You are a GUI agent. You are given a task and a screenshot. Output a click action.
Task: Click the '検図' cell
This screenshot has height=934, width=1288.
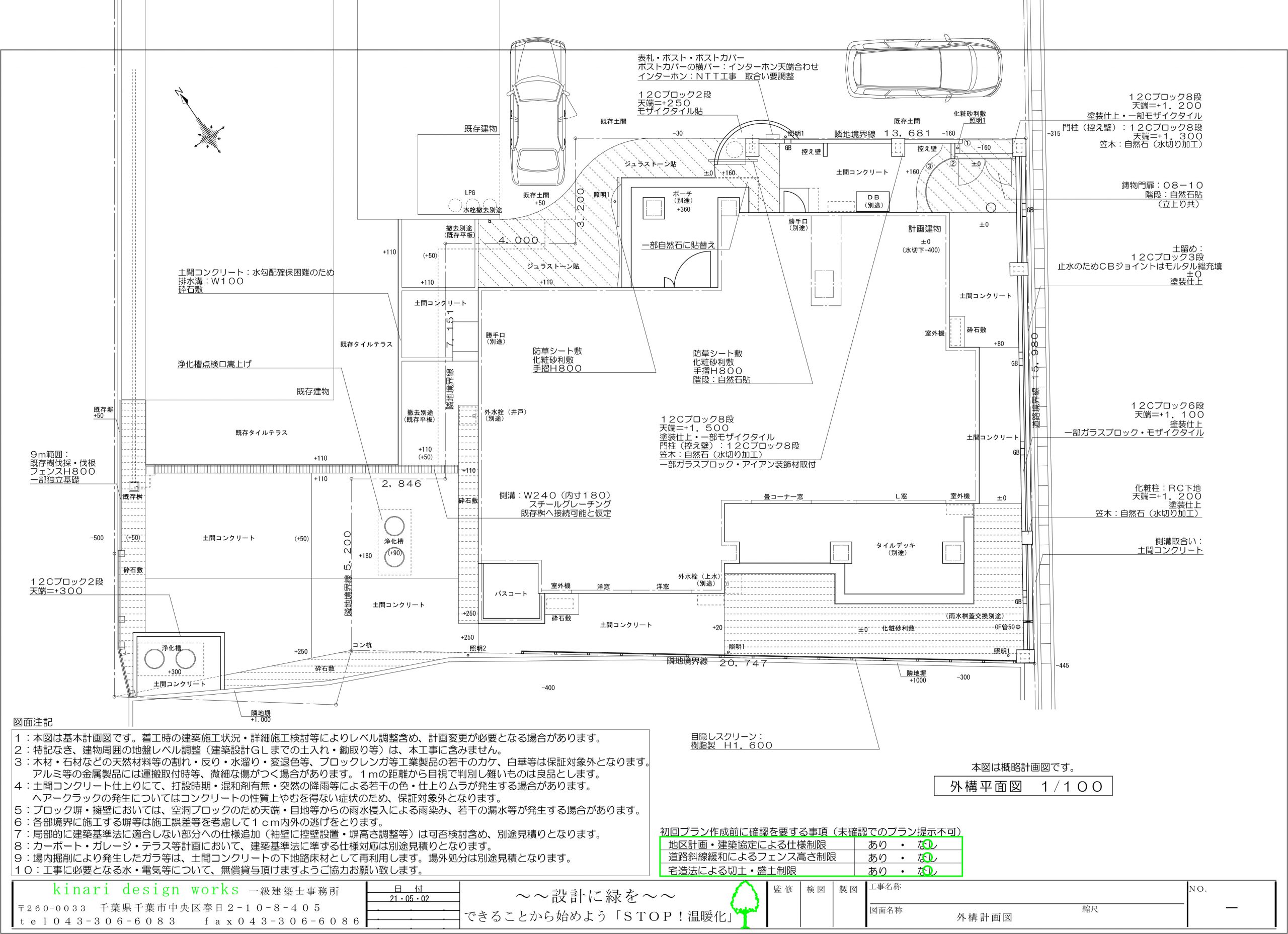(815, 889)
